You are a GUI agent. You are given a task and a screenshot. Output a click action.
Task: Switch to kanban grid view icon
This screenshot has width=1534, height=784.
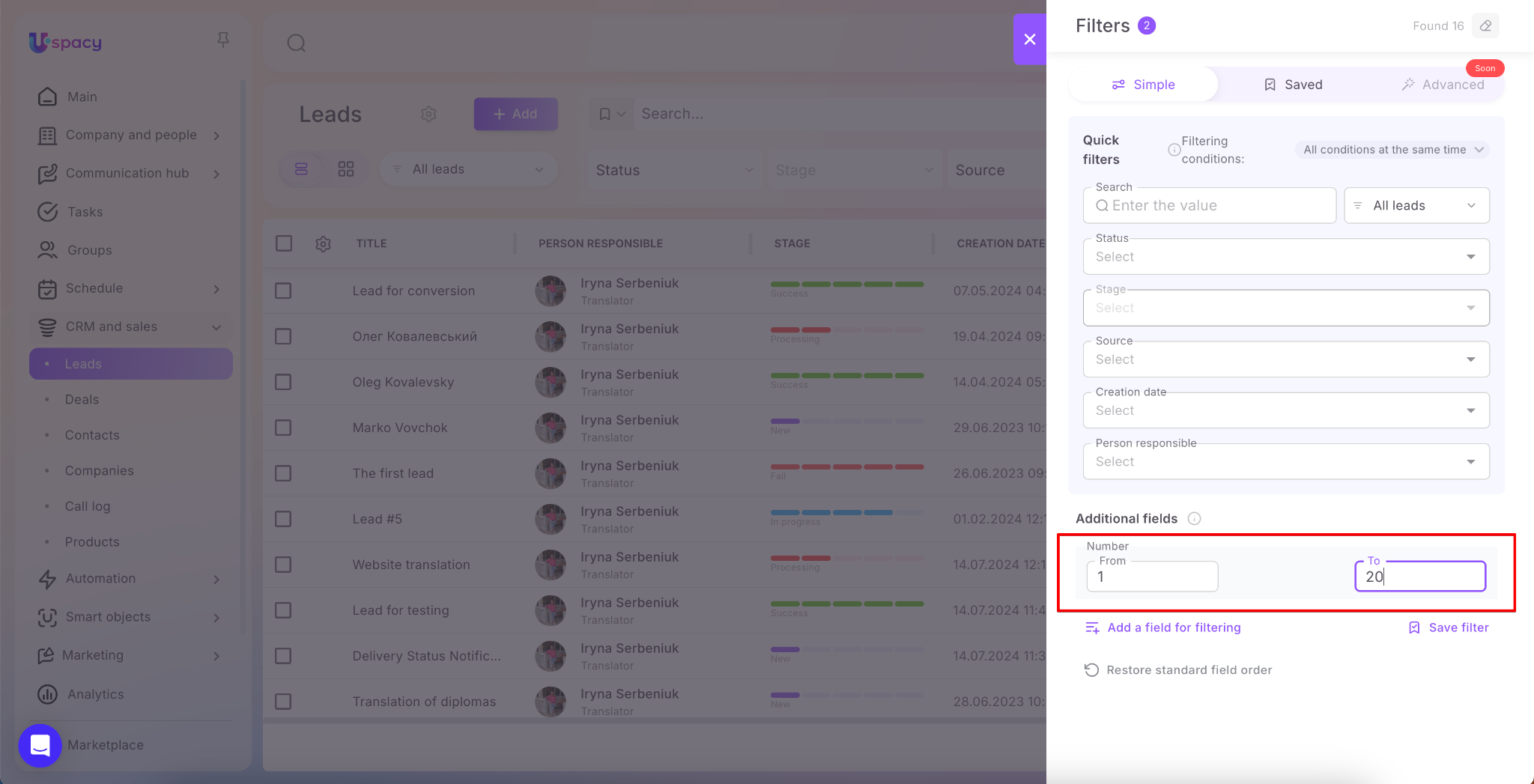[x=345, y=169]
